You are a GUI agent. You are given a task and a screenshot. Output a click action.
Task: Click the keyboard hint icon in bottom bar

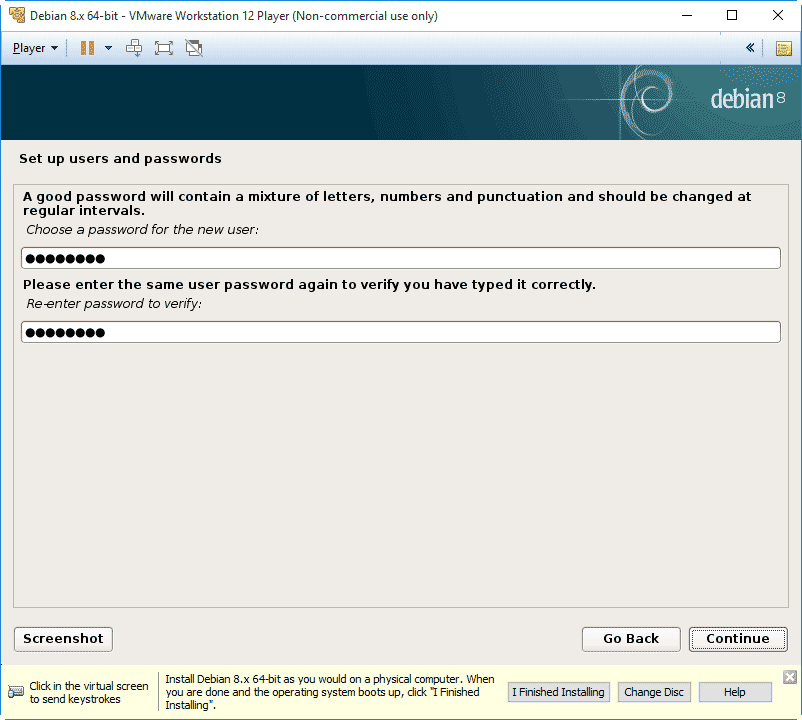click(x=16, y=692)
